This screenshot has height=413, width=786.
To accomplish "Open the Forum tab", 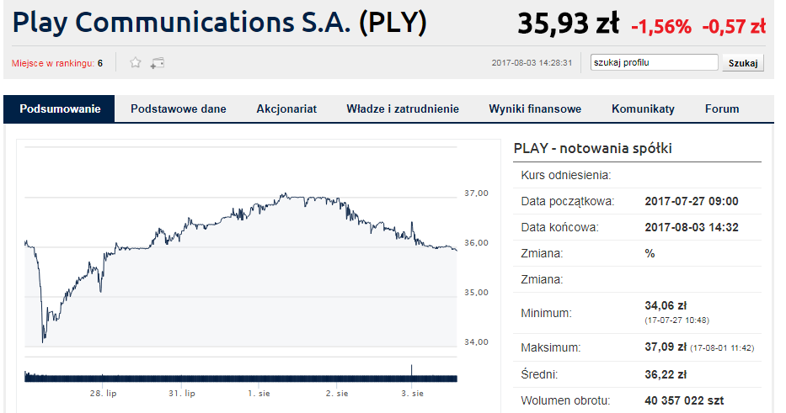I will 722,109.
